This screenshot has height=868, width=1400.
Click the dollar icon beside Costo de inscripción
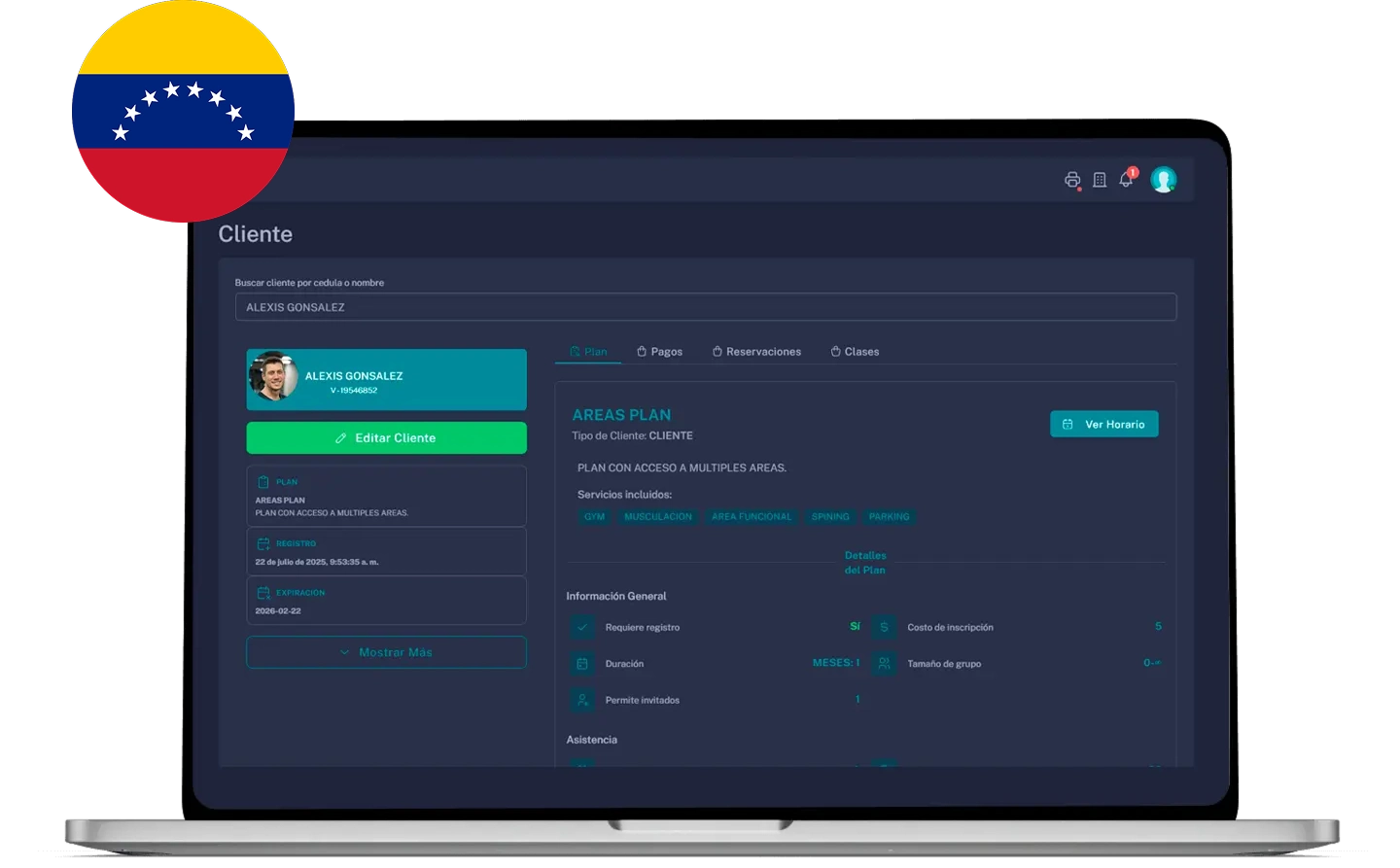(885, 627)
